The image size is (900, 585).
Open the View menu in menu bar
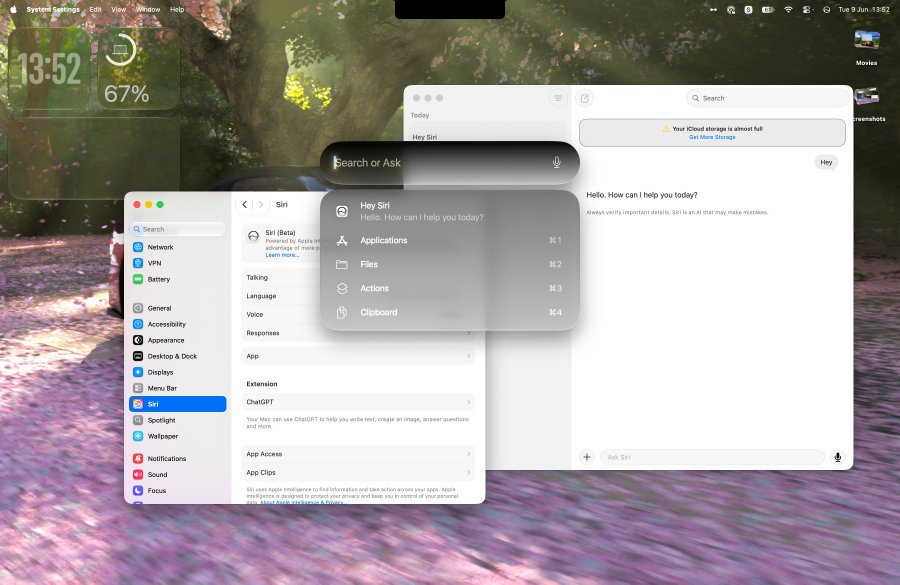(x=118, y=10)
